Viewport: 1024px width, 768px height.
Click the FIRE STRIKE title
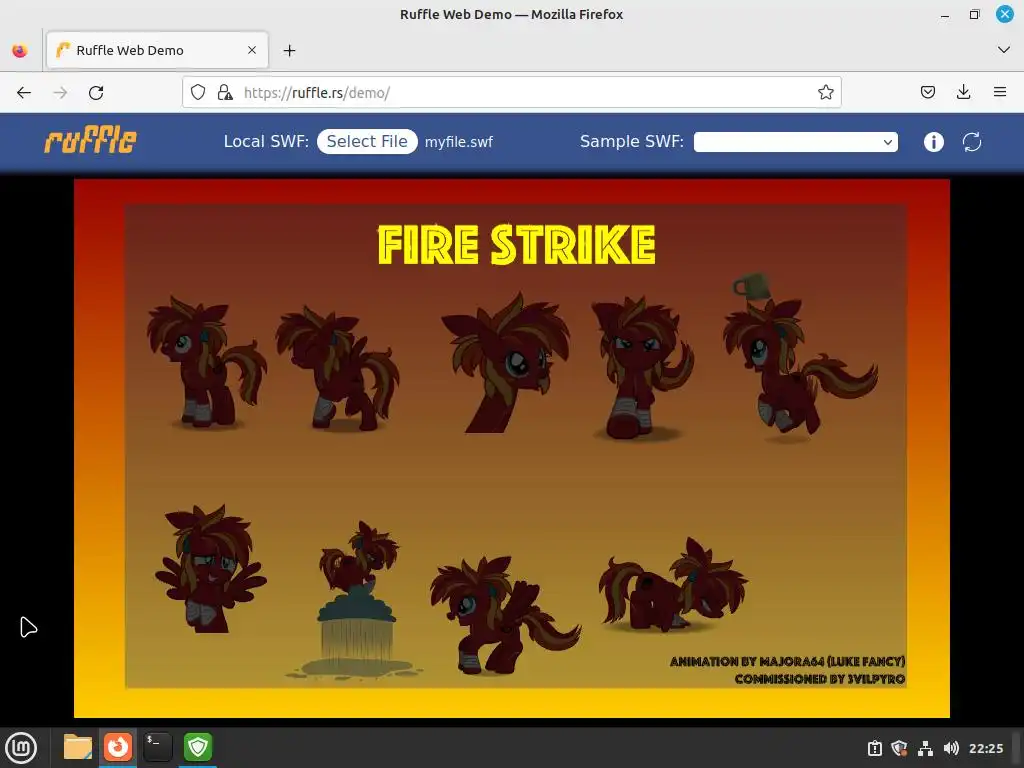point(517,245)
